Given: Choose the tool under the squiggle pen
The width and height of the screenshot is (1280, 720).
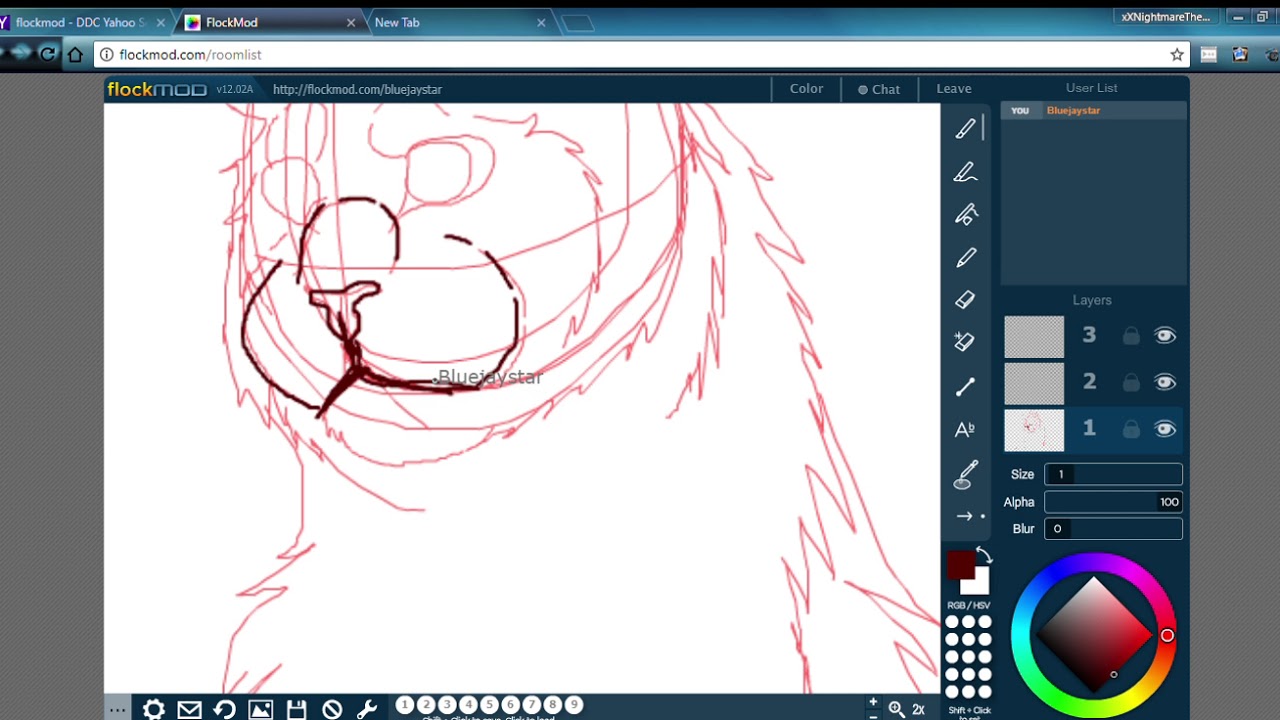Looking at the screenshot, I should coord(965,215).
